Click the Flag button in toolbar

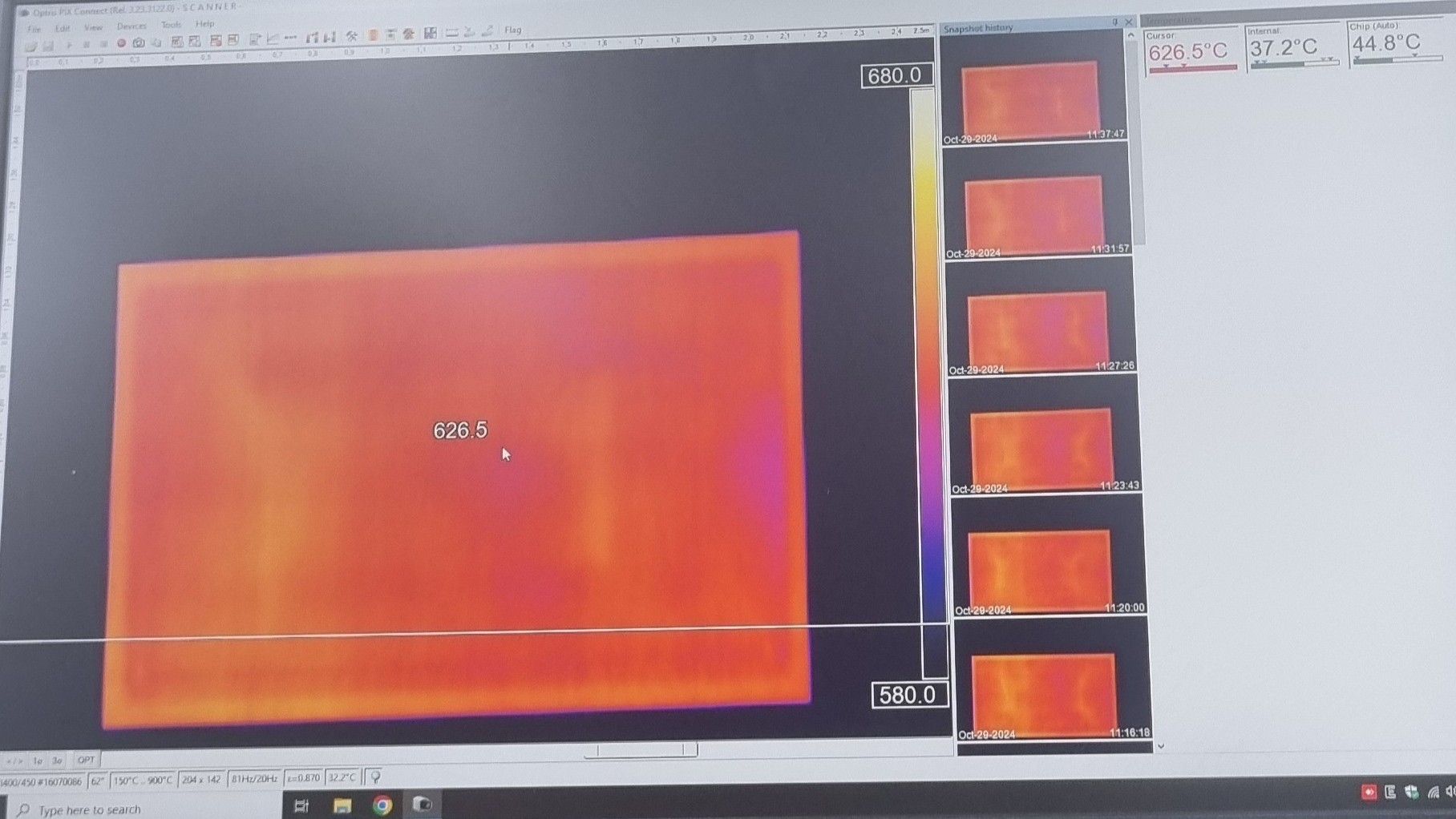pos(512,30)
